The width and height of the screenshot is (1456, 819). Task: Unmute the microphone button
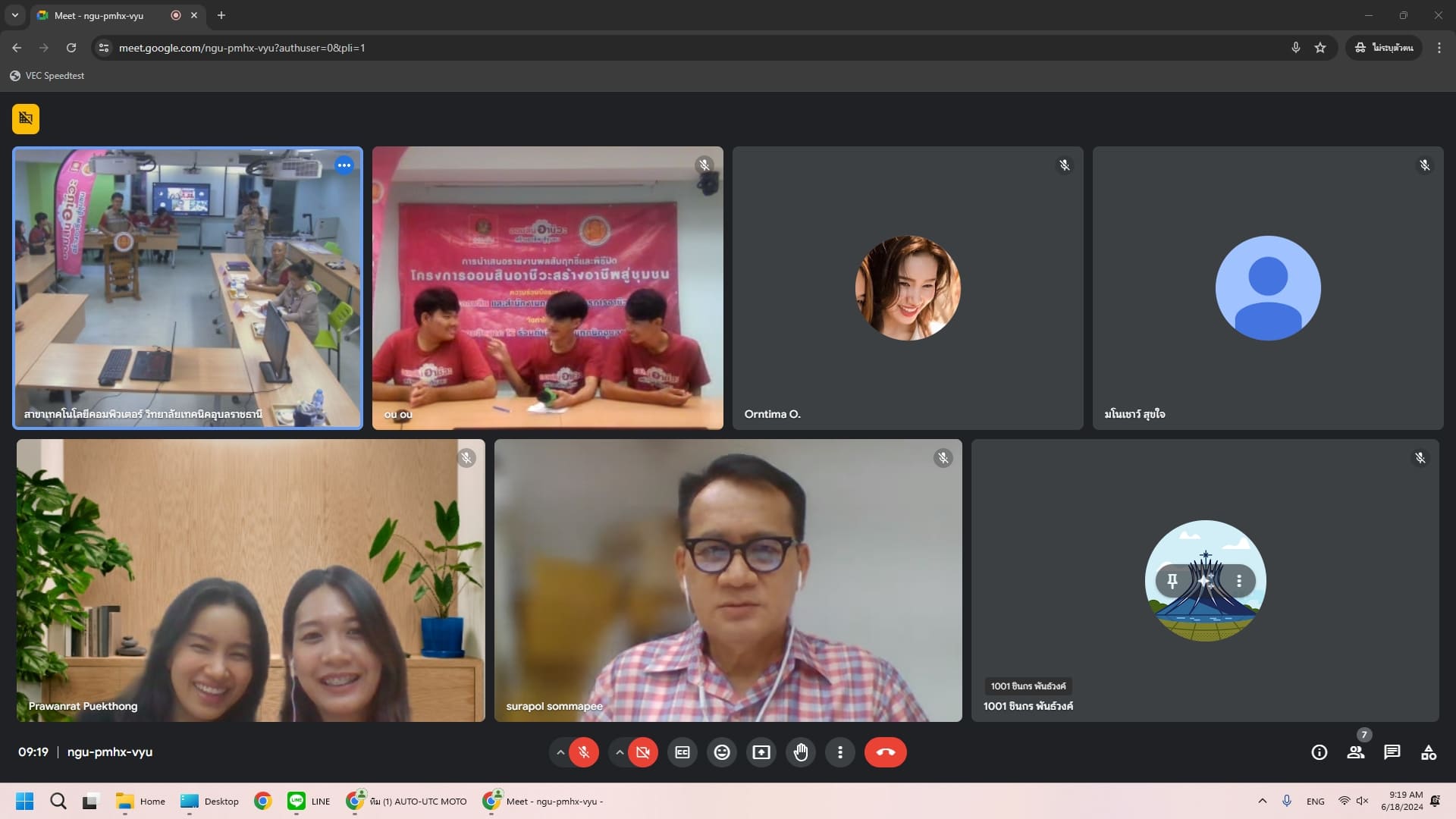584,752
